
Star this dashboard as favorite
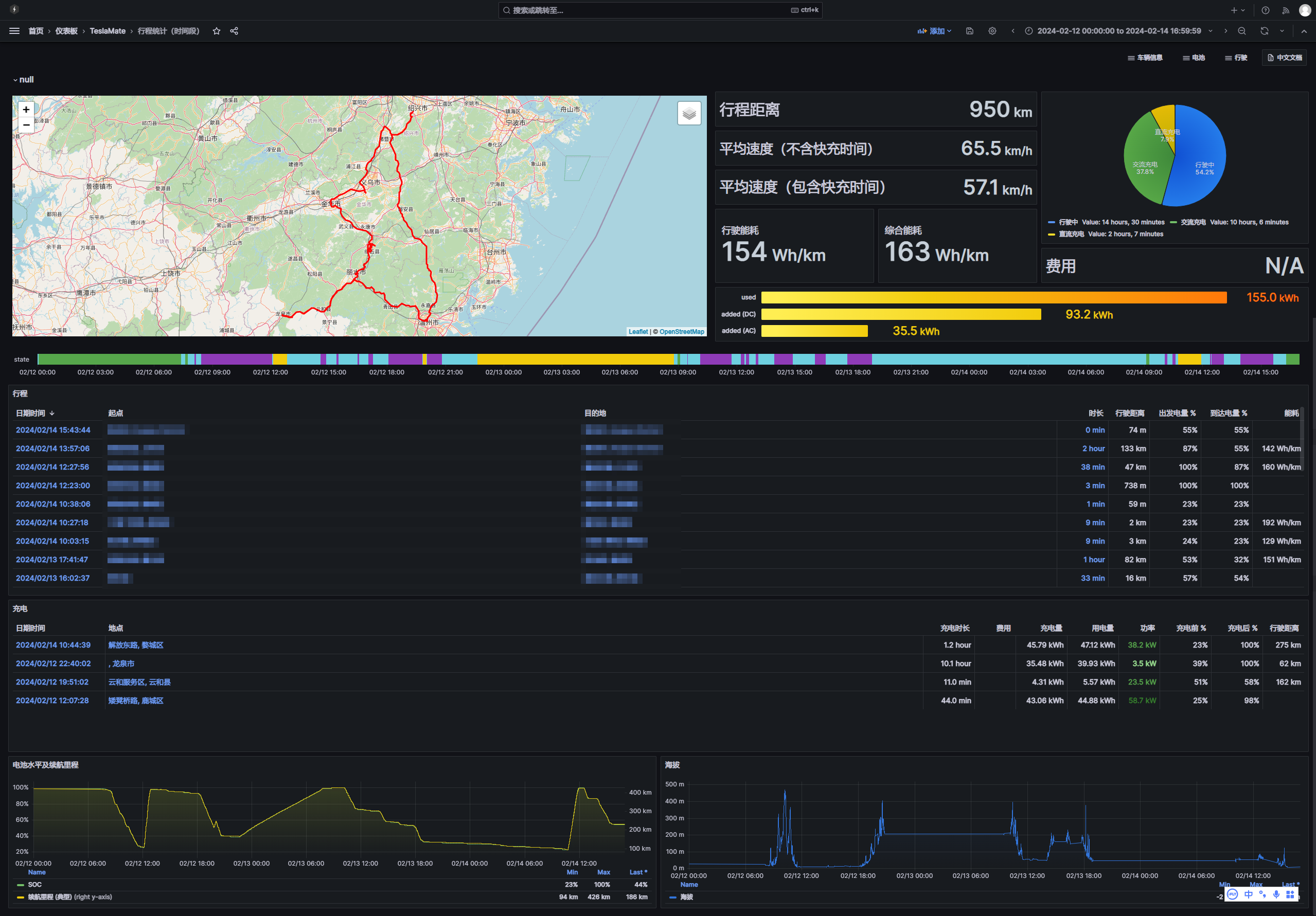(216, 31)
